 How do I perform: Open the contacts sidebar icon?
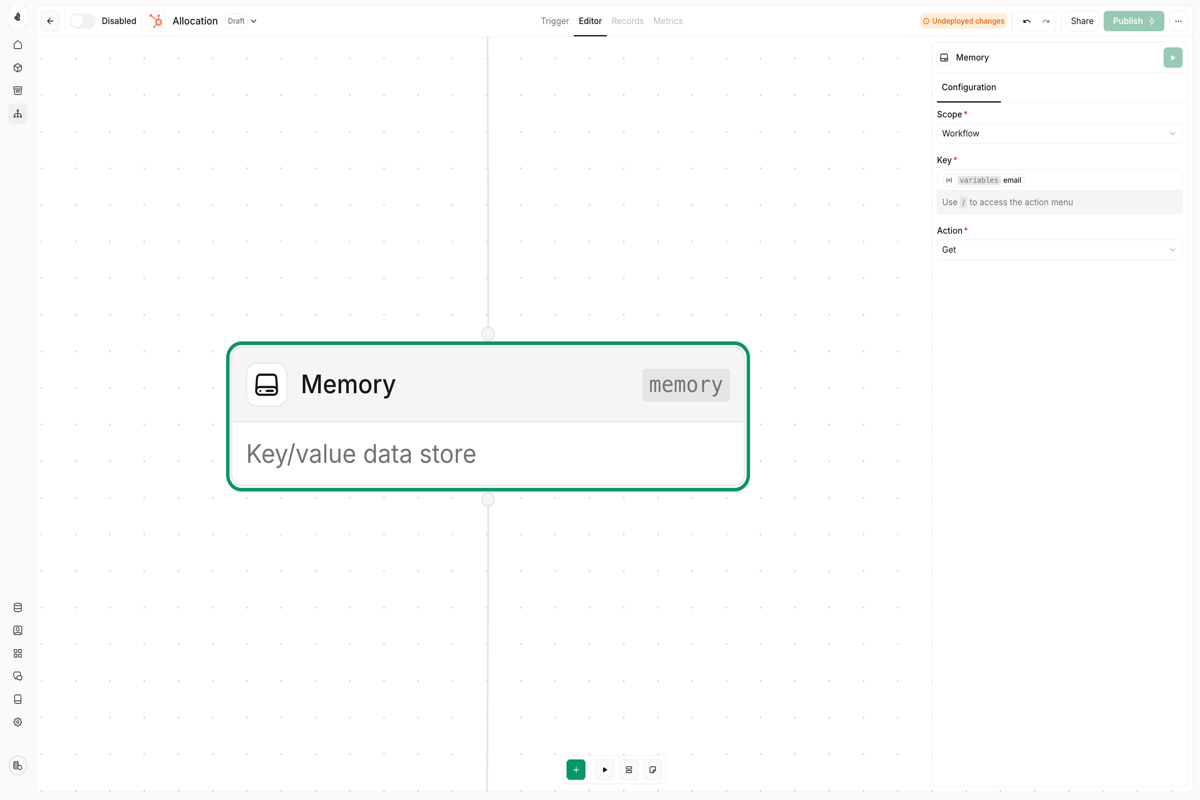(17, 631)
